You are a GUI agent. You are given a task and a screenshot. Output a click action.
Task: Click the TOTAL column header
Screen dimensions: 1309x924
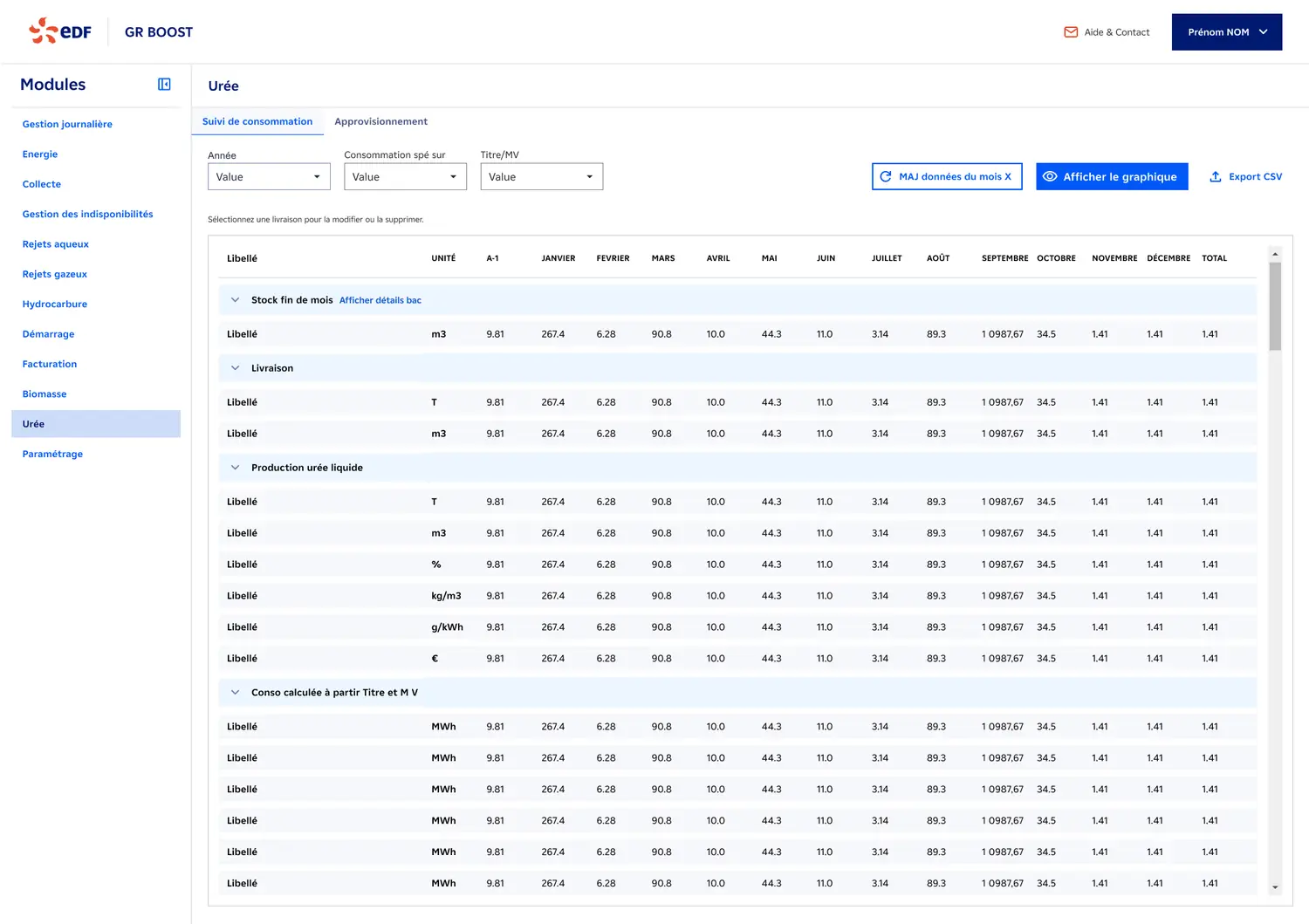(x=1215, y=258)
